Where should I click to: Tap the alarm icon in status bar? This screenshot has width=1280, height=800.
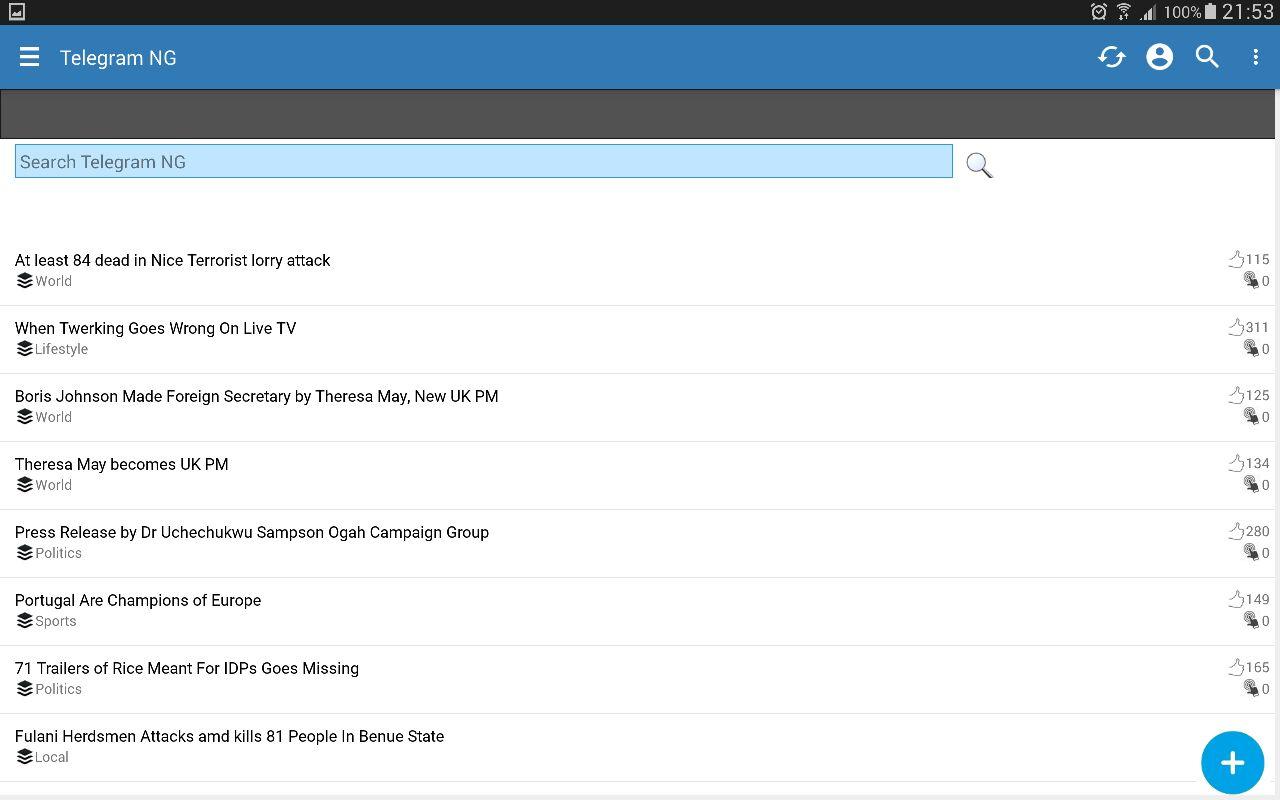click(1098, 12)
